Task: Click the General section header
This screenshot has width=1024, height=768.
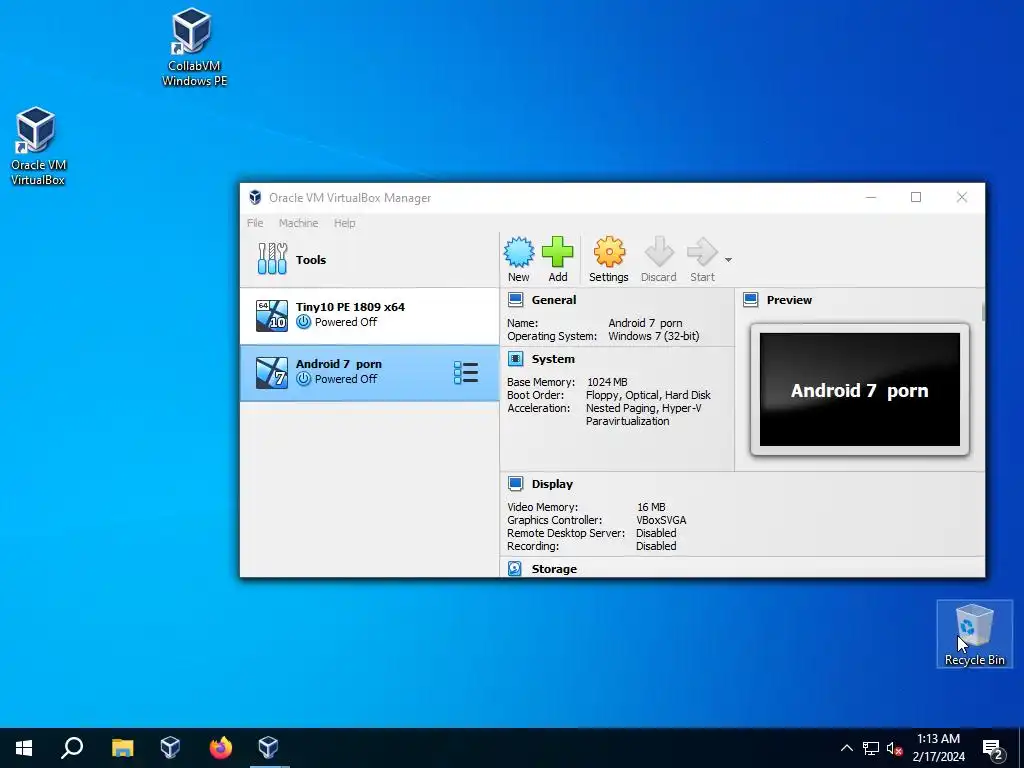Action: 554,300
